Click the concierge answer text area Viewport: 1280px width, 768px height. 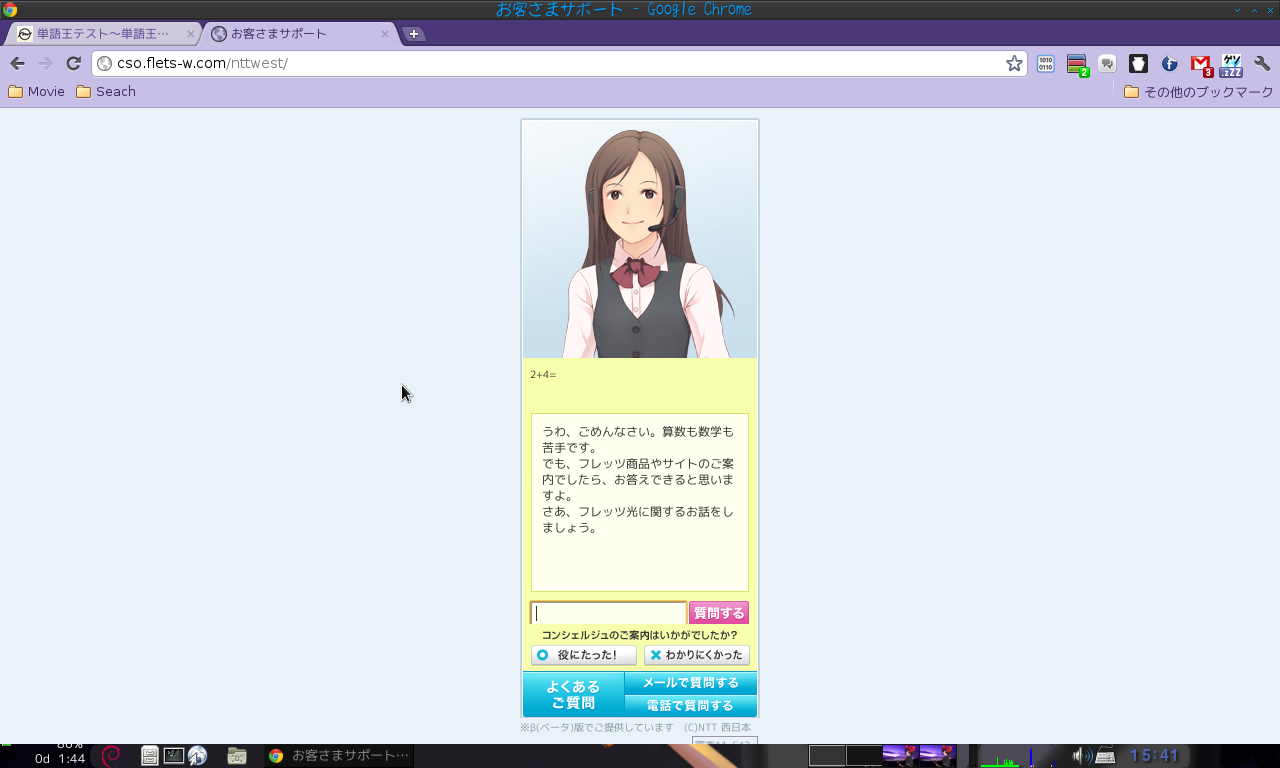[x=640, y=502]
